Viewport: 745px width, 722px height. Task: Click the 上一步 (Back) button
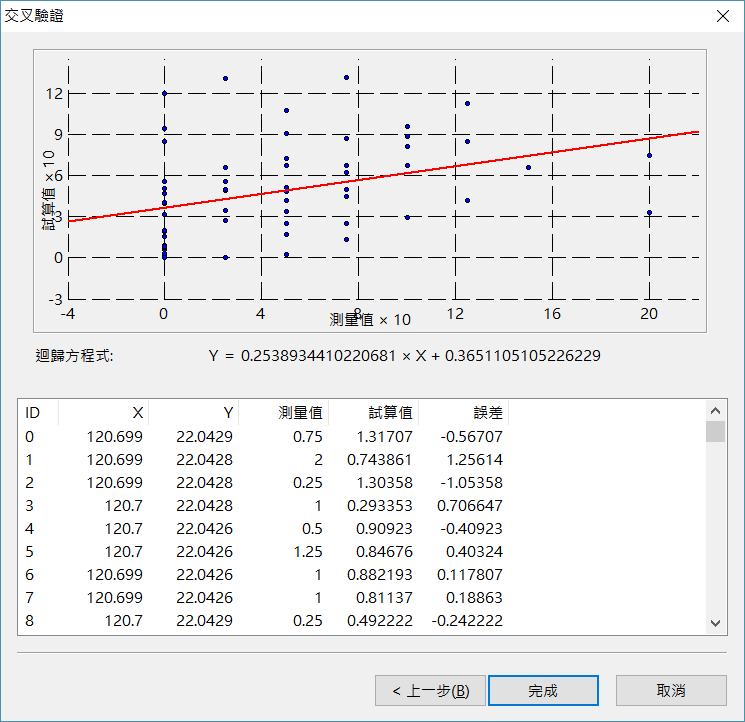pyautogui.click(x=430, y=691)
